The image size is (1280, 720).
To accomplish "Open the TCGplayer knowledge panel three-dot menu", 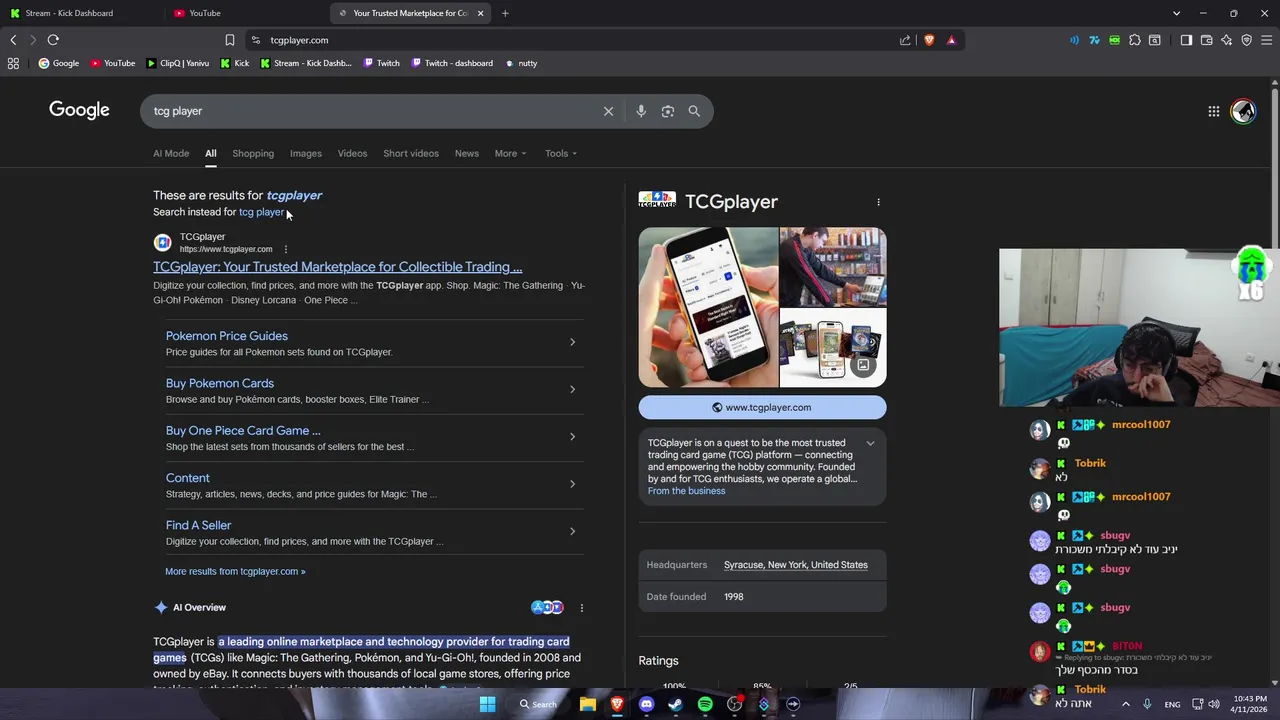I will click(x=878, y=202).
